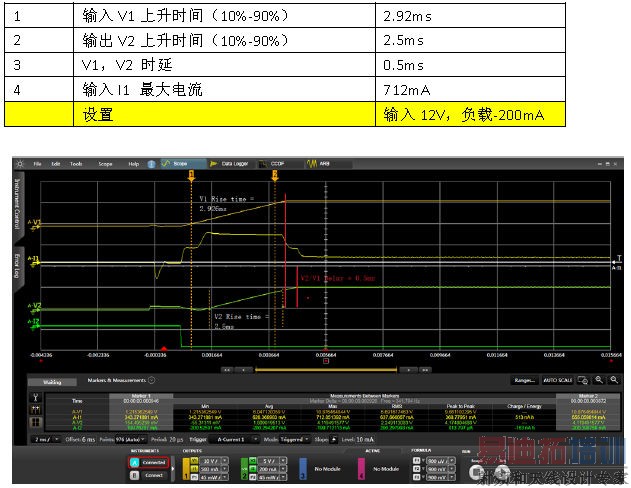
Task: Jump to the waveform end with the double-right arrow
Action: pyautogui.click(x=425, y=370)
